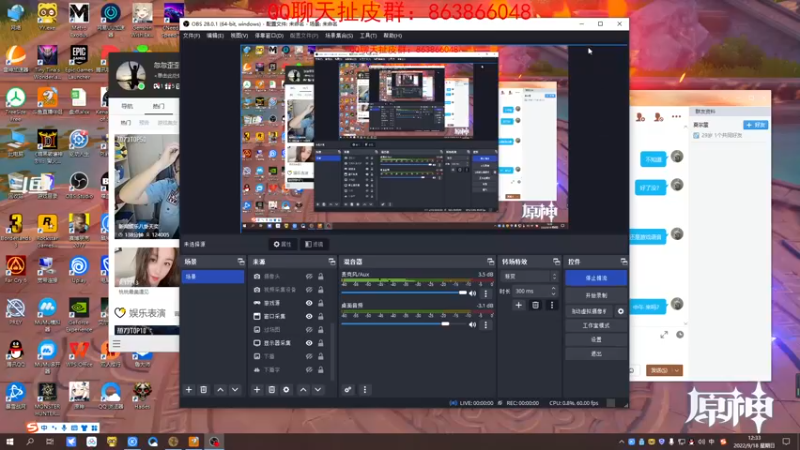Adjust the 300 ms duration stepper arrows

(554, 291)
